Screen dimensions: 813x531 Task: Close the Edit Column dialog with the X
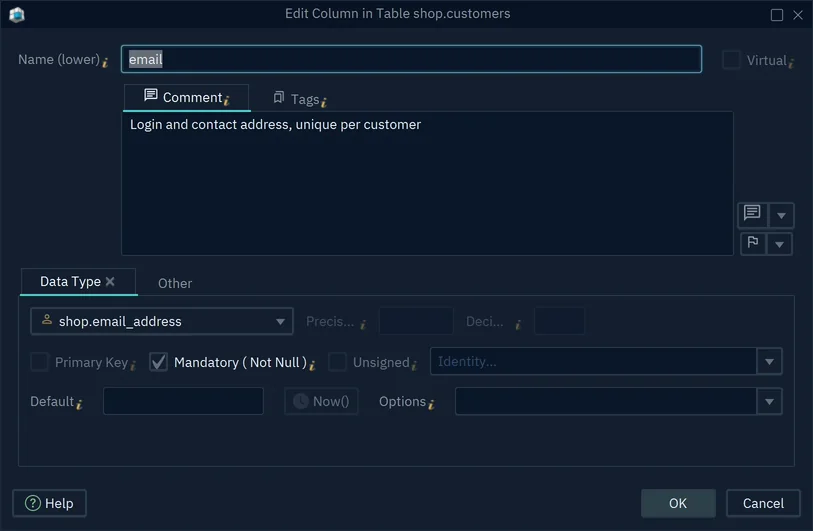click(x=798, y=15)
